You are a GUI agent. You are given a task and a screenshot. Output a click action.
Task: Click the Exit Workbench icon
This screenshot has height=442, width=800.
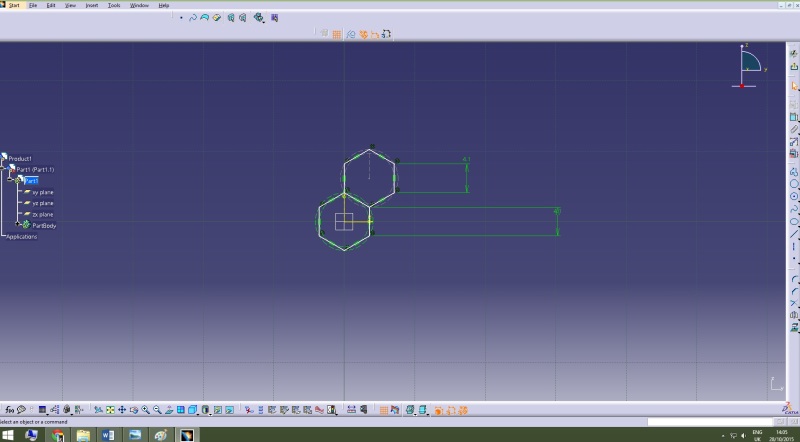pos(794,66)
